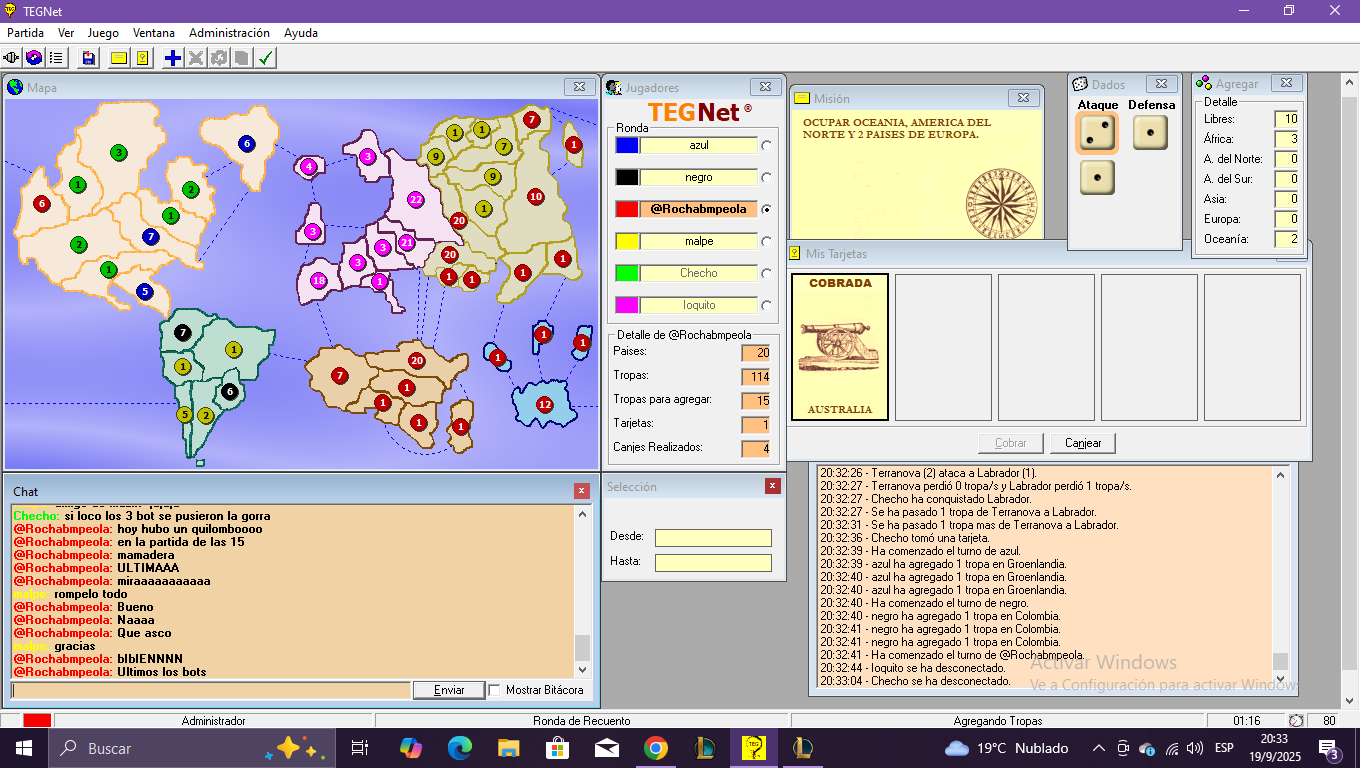
Task: Click the pink and blue globe toolbar icon
Action: (34, 58)
